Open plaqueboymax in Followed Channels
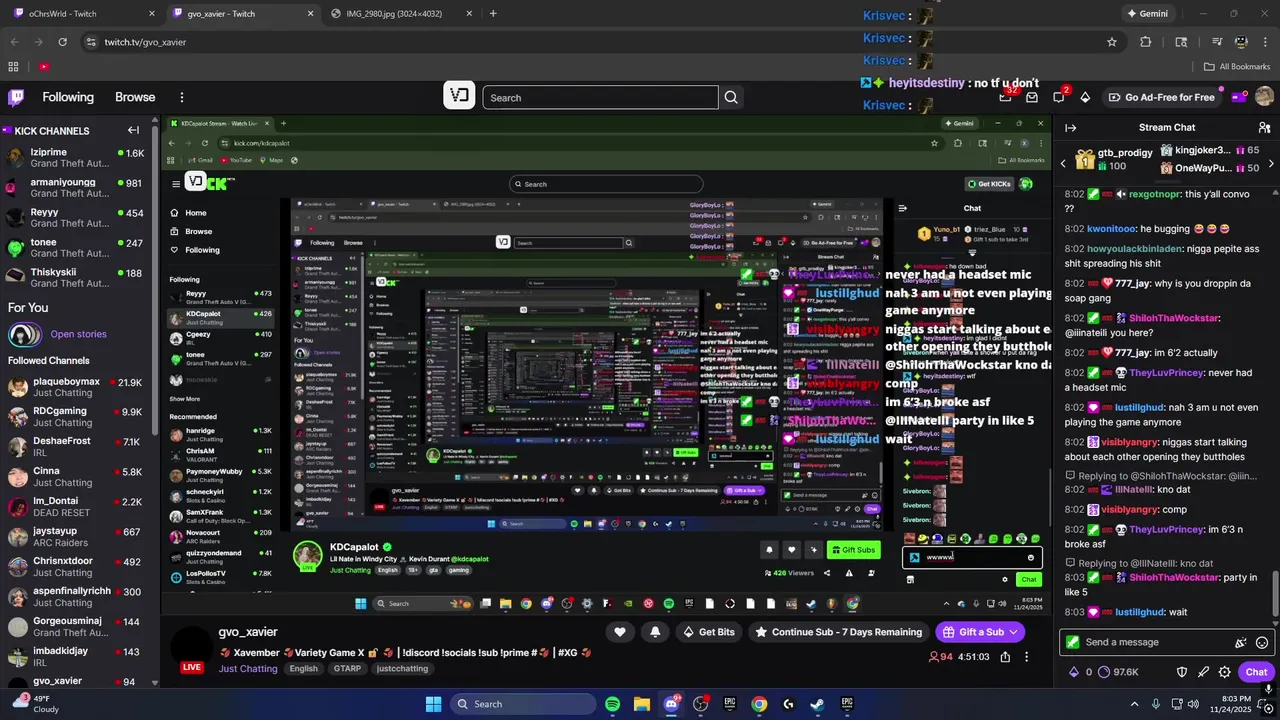1280x720 pixels. click(75, 387)
